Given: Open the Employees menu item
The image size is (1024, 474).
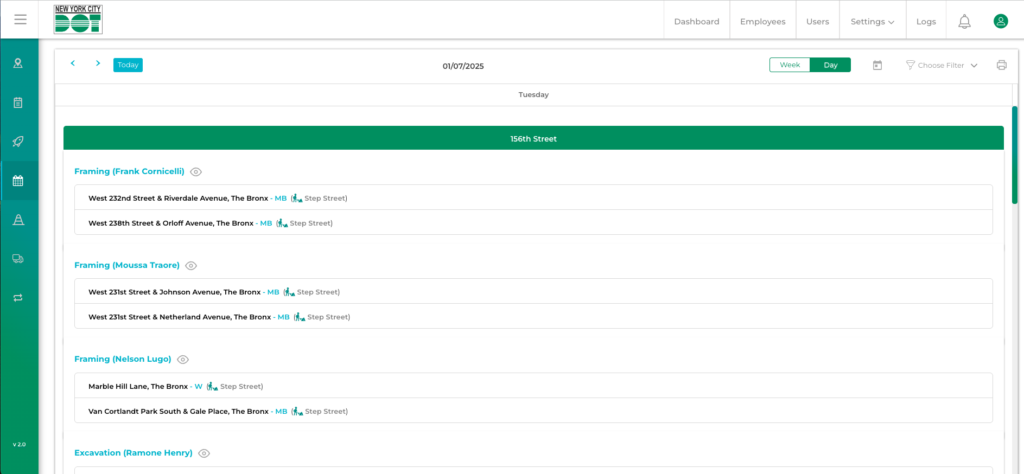Looking at the screenshot, I should point(762,21).
